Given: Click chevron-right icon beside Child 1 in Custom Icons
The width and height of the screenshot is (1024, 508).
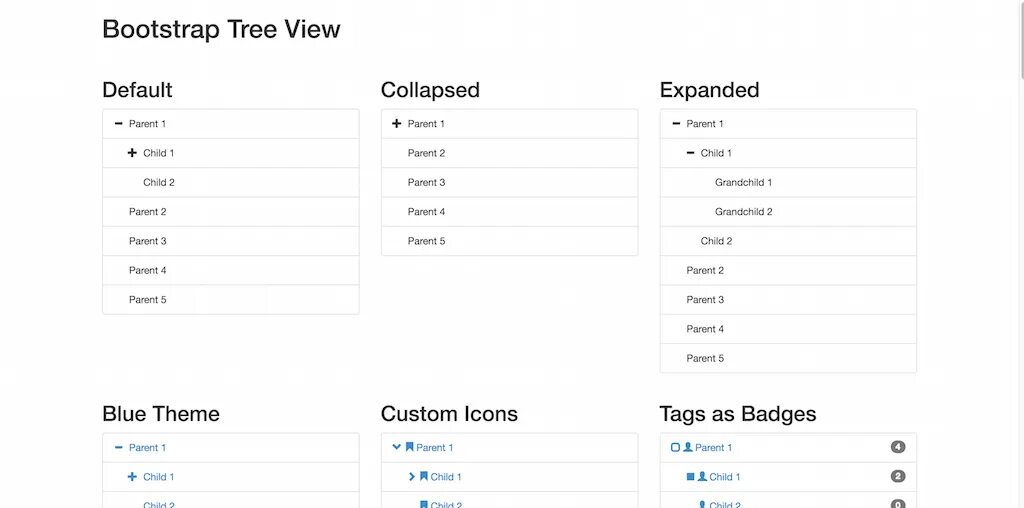Looking at the screenshot, I should 411,477.
